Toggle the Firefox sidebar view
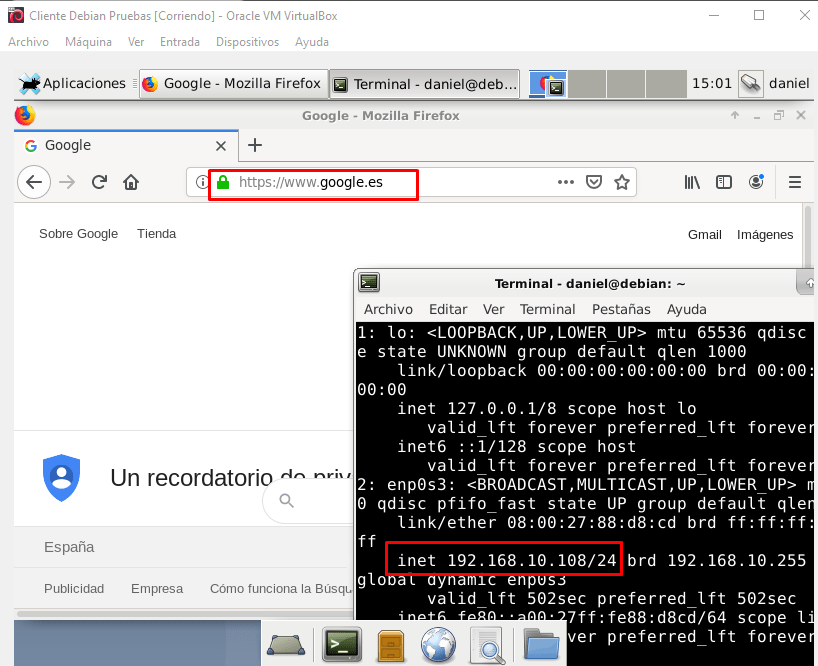Viewport: 818px width, 666px height. tap(724, 182)
